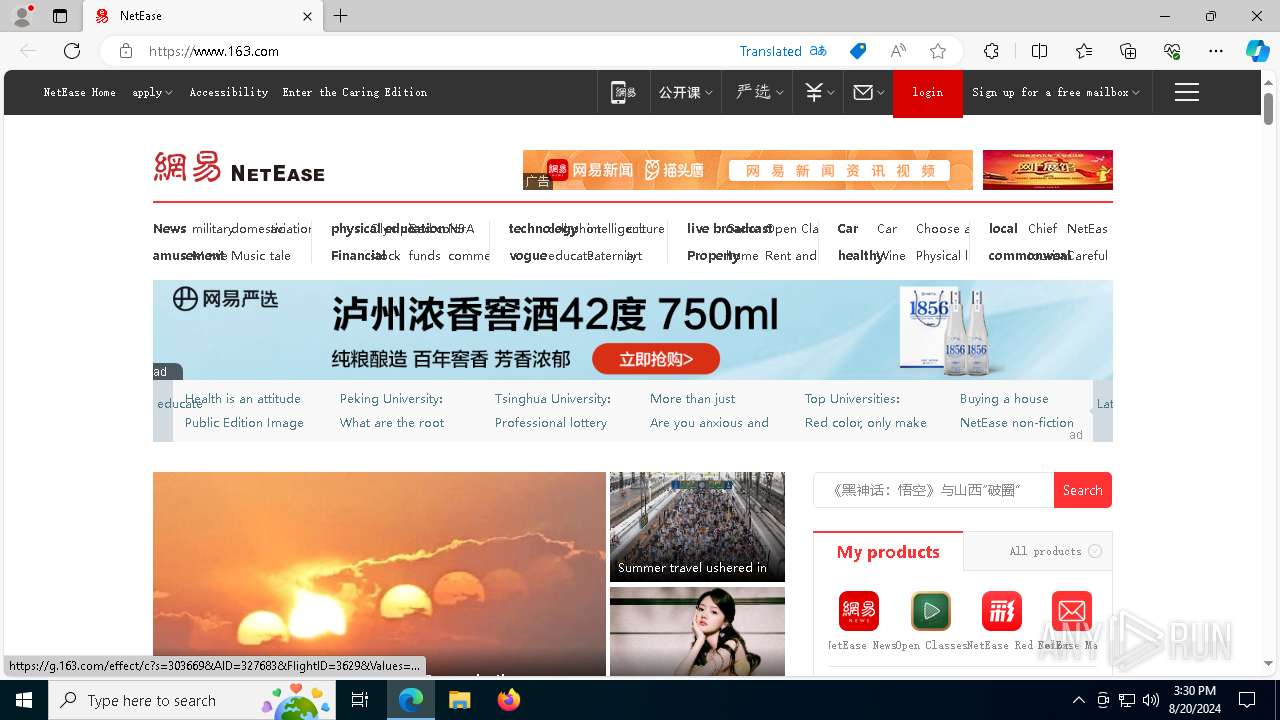View site information lock icon
1280x720 pixels.
coord(126,51)
